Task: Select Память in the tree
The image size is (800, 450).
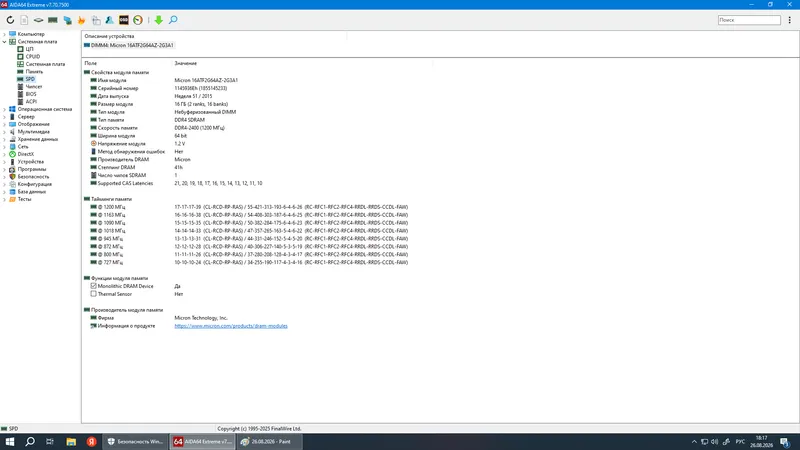Action: (34, 72)
